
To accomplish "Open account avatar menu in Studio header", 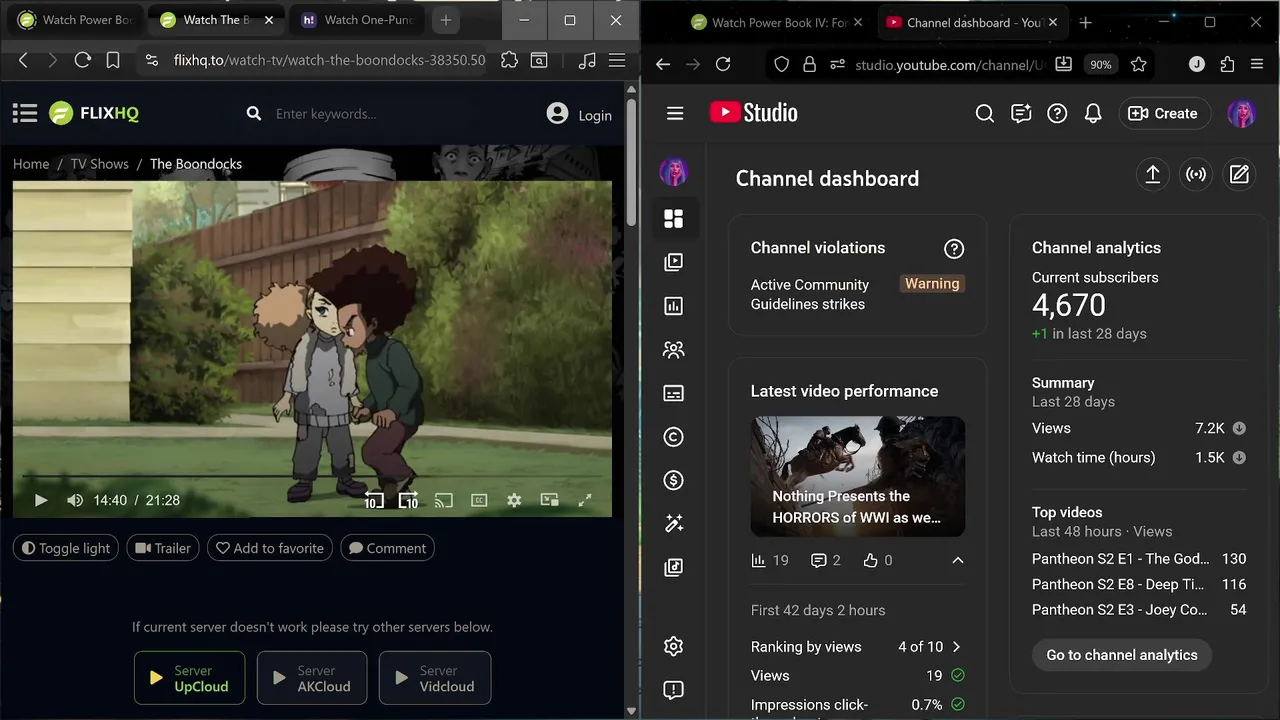I will (x=1241, y=114).
